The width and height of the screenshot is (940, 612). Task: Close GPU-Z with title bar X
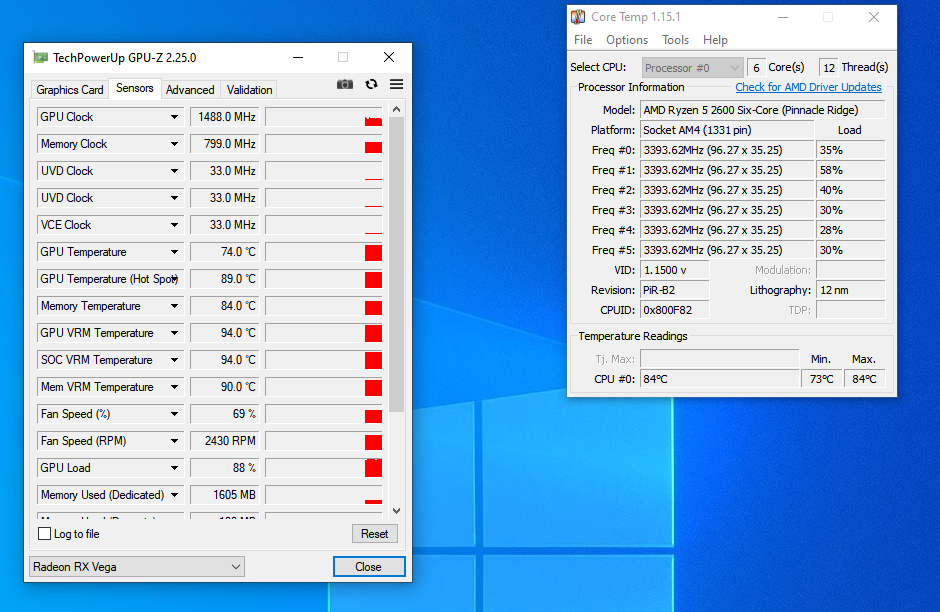click(x=389, y=58)
